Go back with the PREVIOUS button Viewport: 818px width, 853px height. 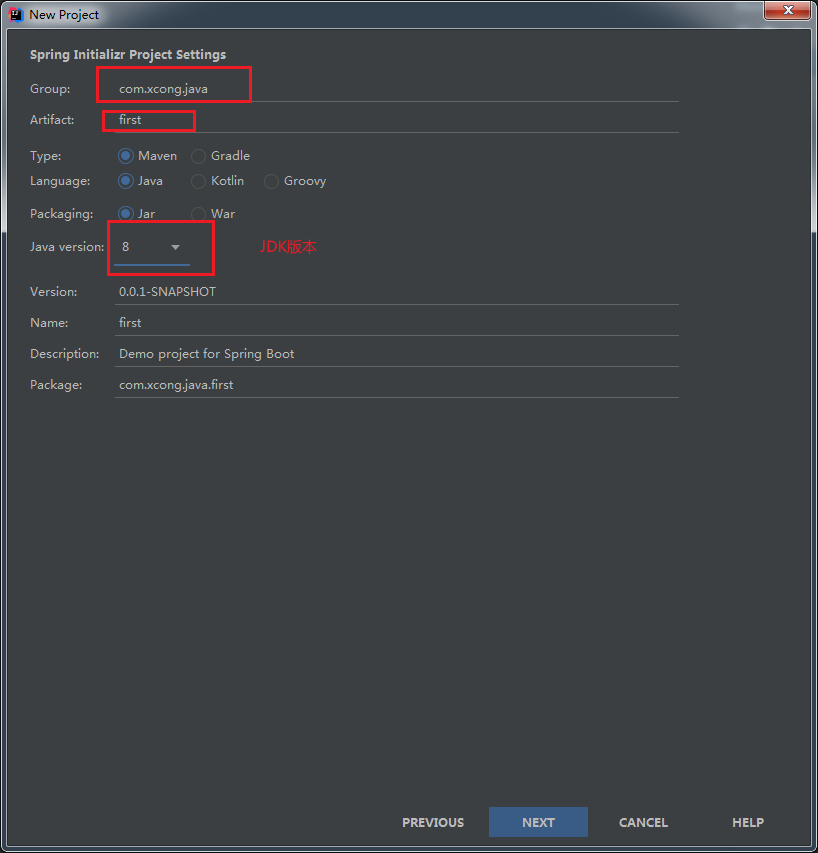pos(433,822)
